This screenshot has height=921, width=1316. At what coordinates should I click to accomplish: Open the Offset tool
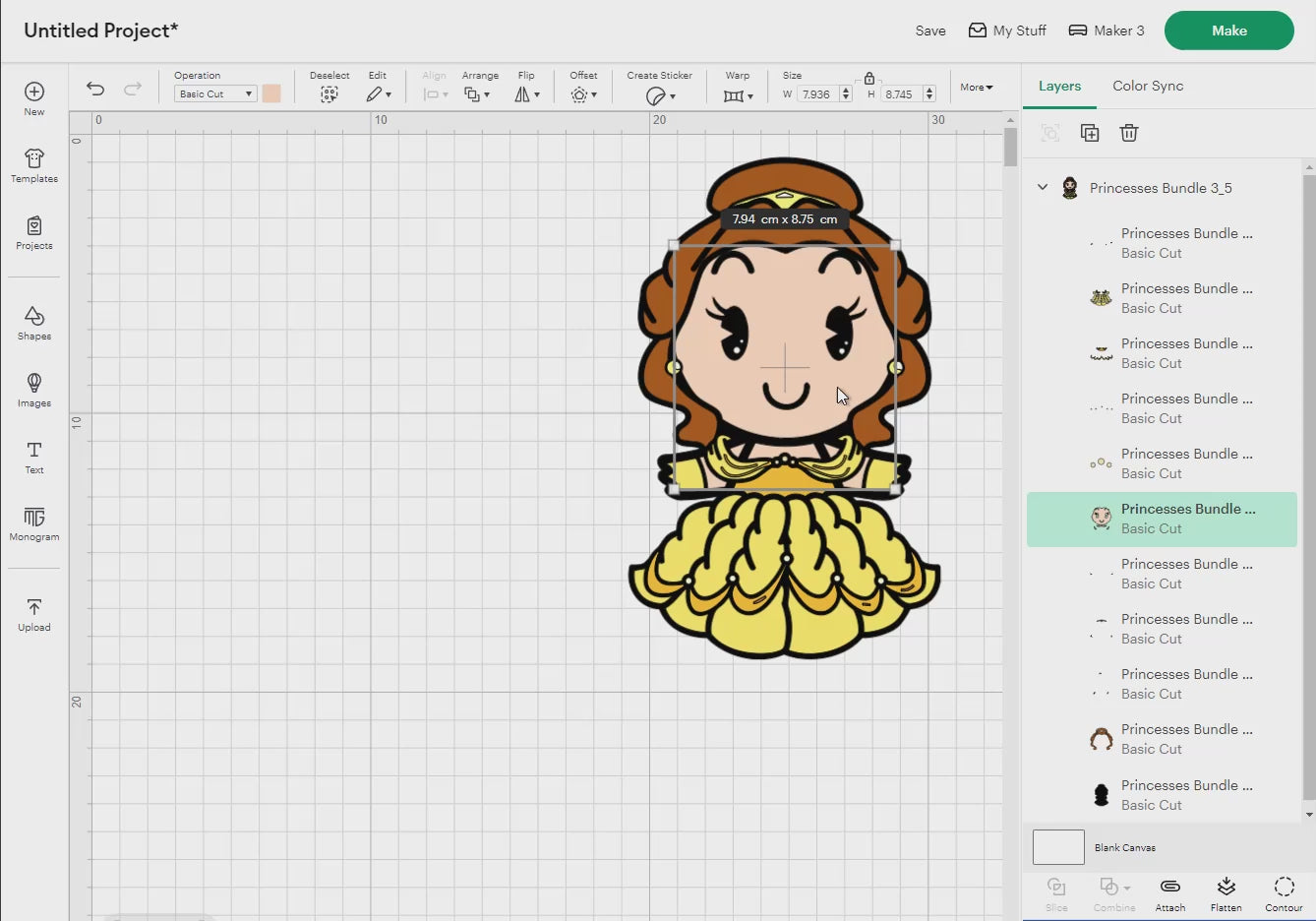pos(583,94)
